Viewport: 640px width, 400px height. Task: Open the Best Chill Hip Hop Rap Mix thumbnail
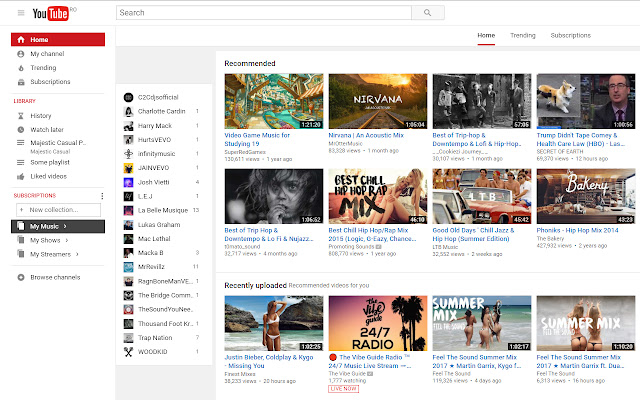click(x=378, y=196)
